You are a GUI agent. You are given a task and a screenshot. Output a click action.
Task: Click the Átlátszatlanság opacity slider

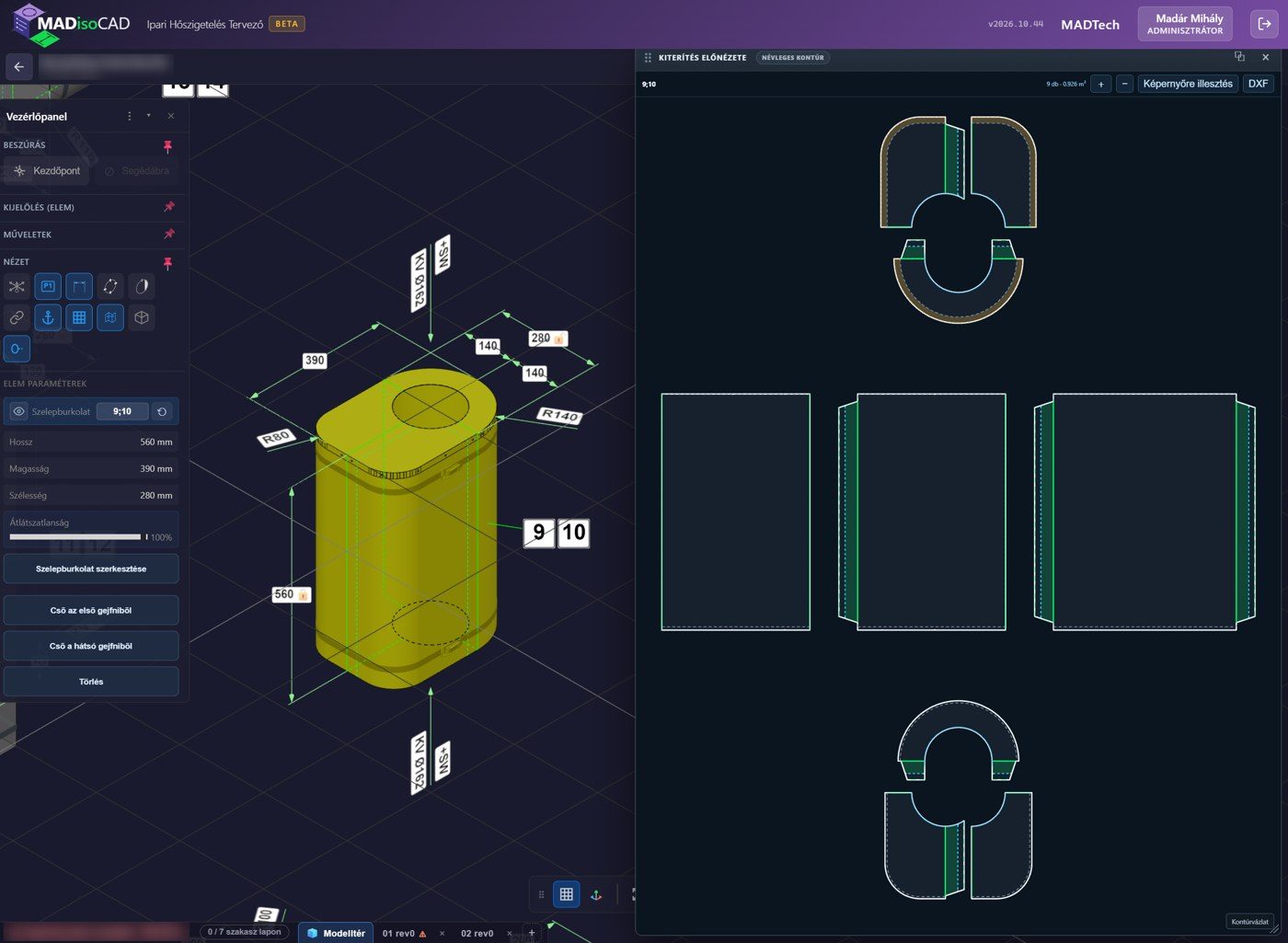coord(78,536)
